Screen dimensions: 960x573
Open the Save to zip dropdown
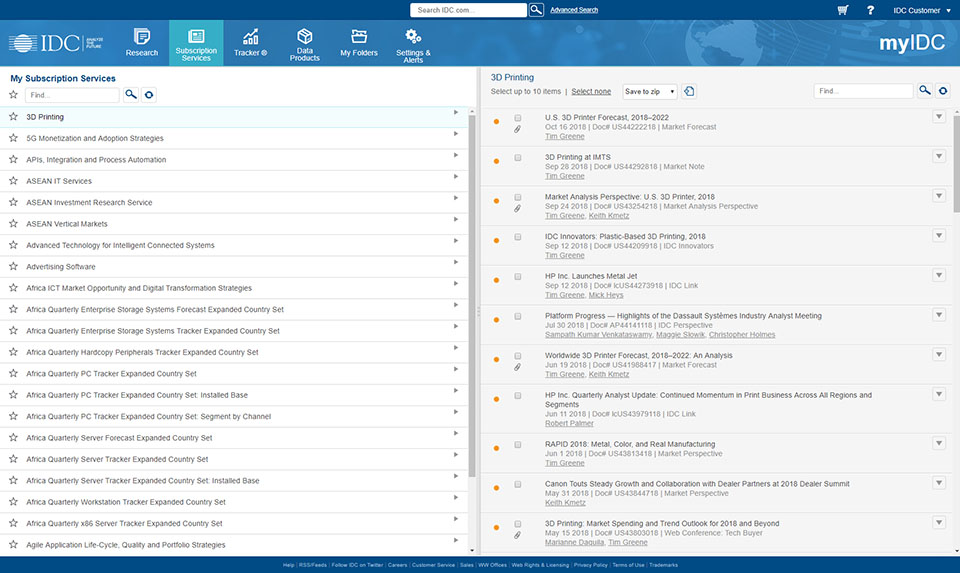tap(650, 91)
